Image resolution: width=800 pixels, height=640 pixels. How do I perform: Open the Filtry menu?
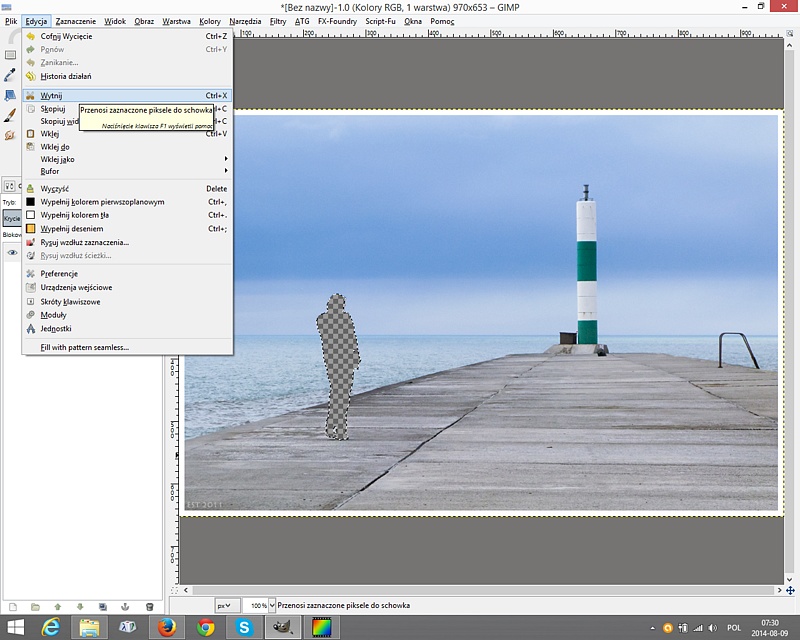(x=278, y=21)
